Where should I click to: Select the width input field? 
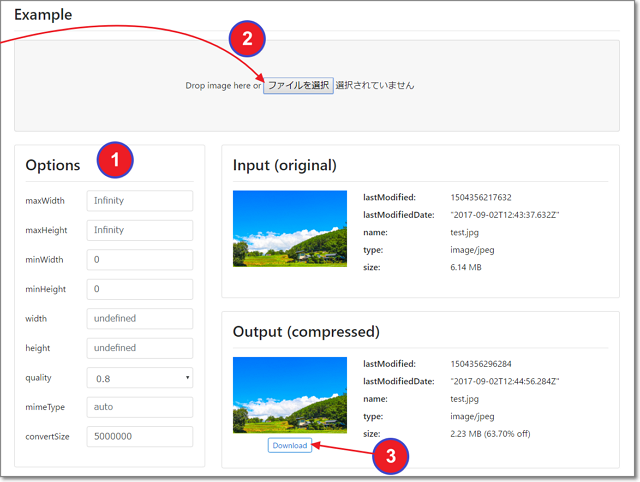(139, 319)
